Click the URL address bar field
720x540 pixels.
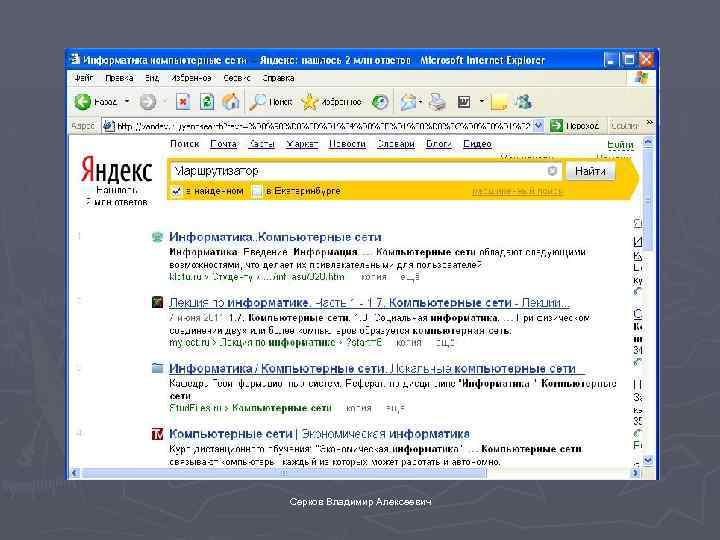(324, 125)
